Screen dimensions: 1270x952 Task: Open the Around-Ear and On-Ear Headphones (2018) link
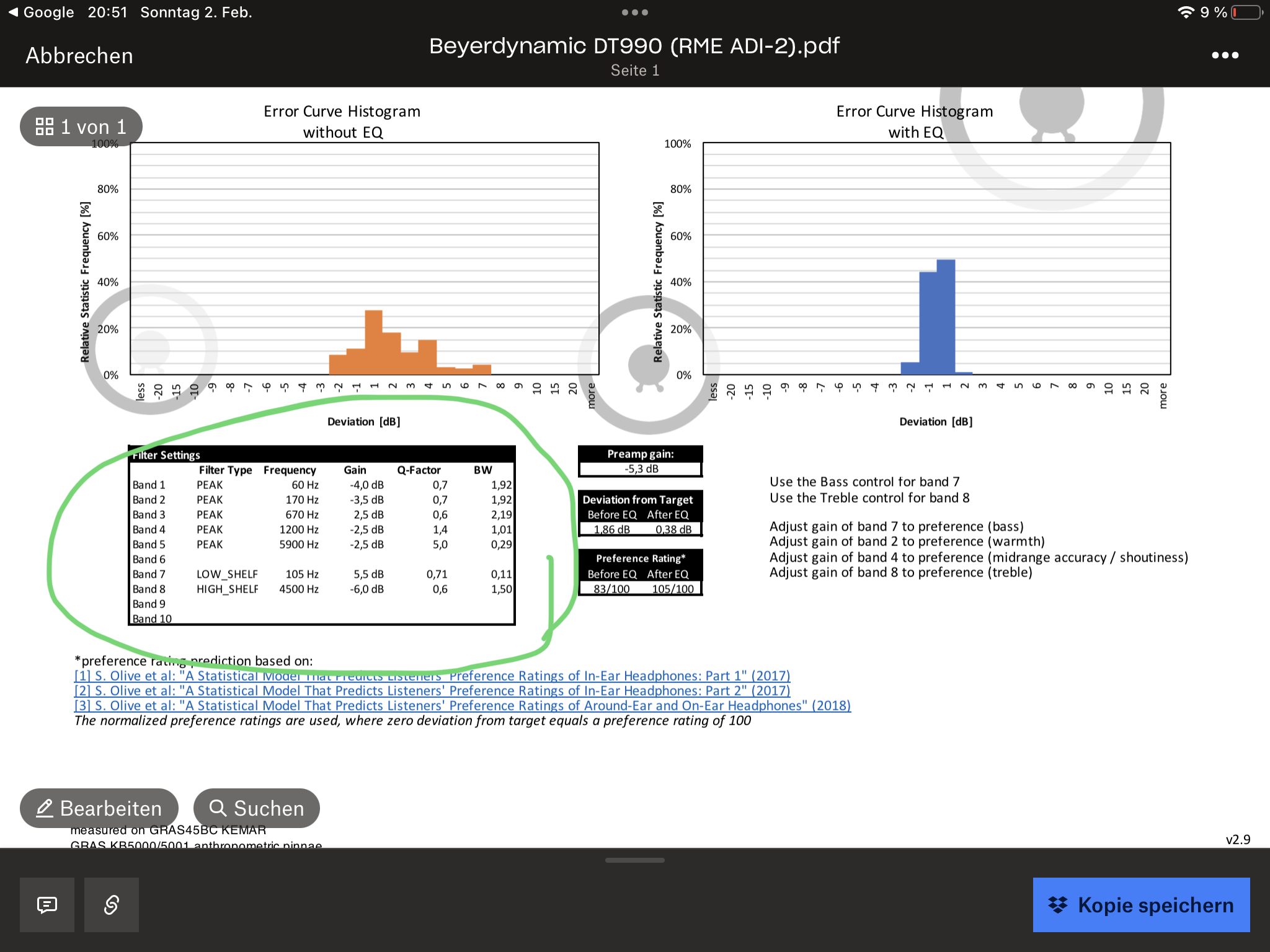point(463,705)
